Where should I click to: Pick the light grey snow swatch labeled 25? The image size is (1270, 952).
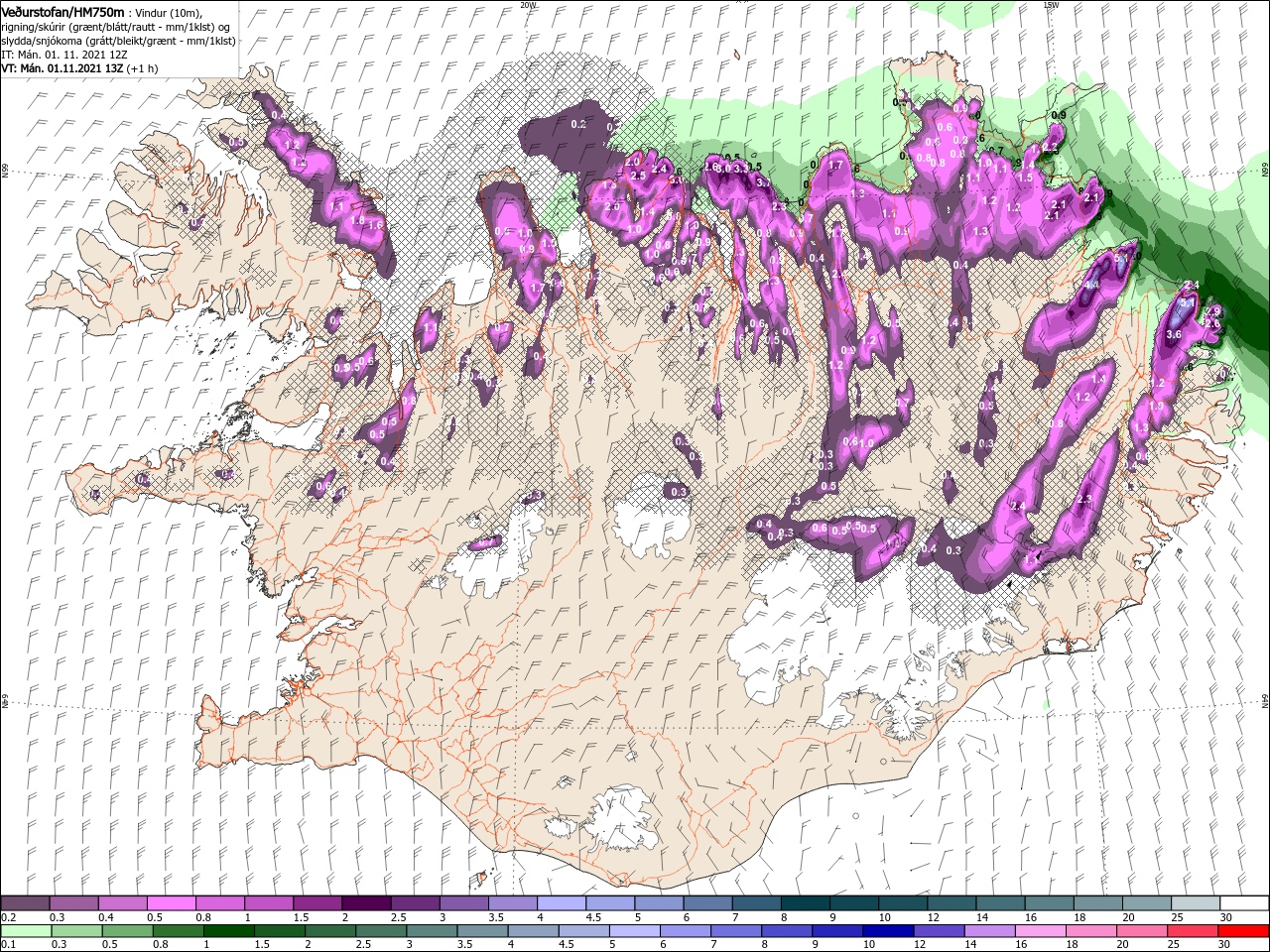(x=1195, y=903)
